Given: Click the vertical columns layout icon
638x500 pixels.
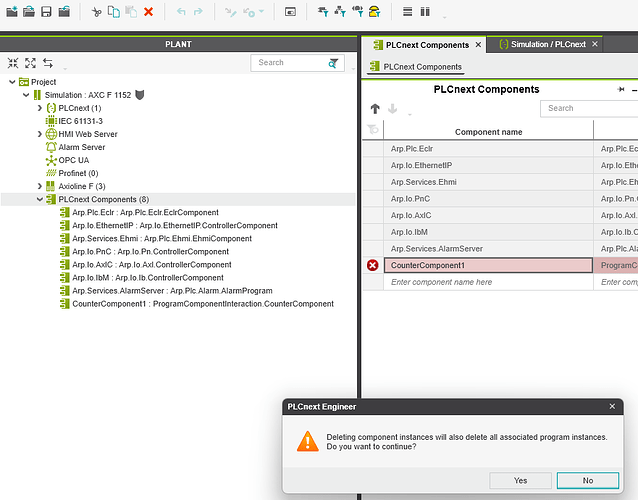Looking at the screenshot, I should pyautogui.click(x=425, y=12).
